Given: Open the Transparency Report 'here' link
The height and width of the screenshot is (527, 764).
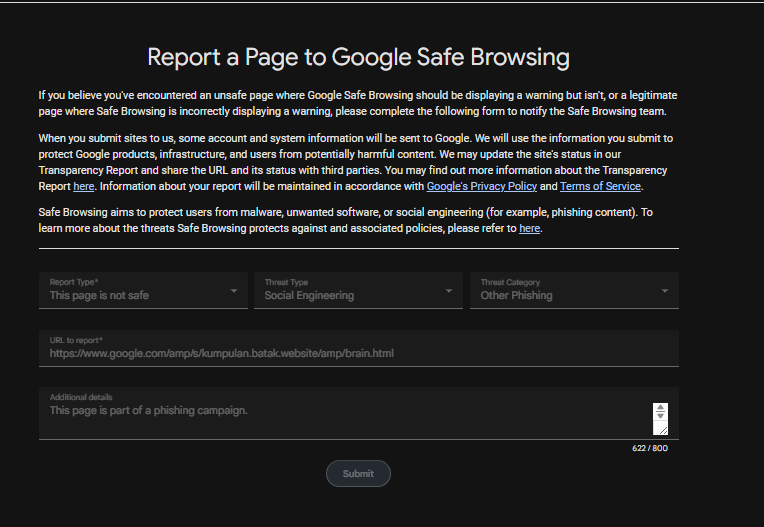Looking at the screenshot, I should pos(83,186).
